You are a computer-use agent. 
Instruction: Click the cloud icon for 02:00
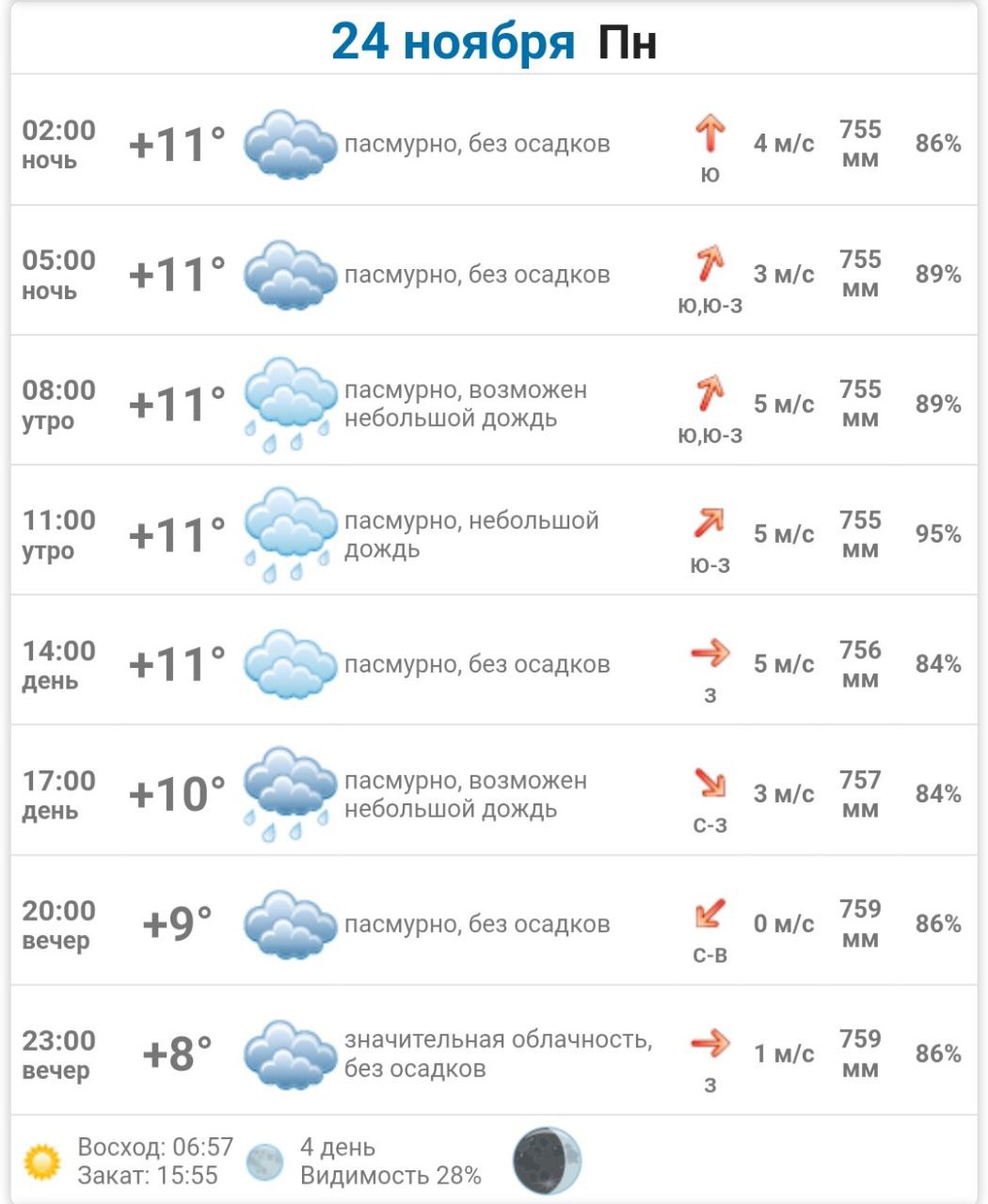click(290, 144)
